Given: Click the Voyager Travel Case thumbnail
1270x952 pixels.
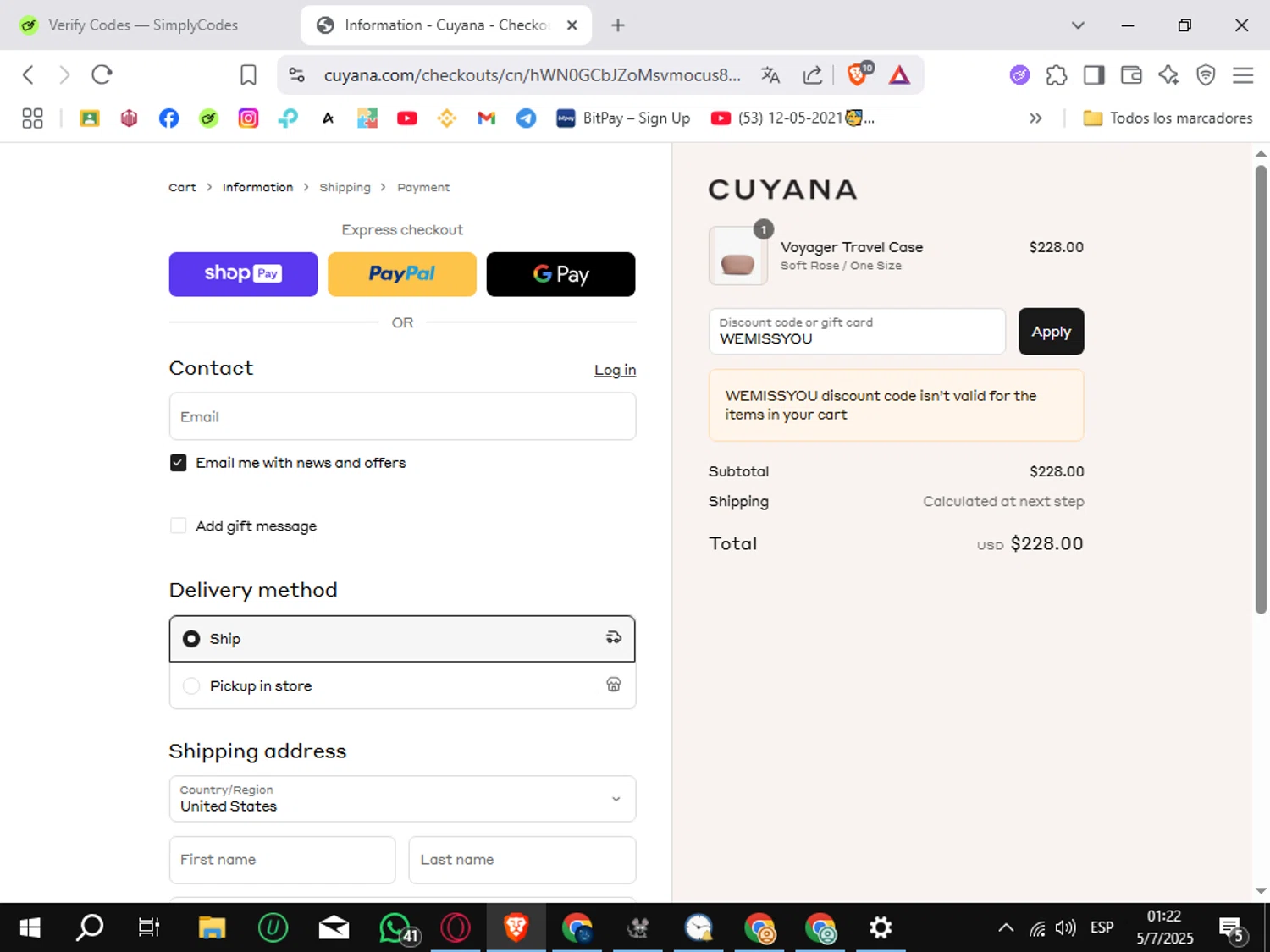Looking at the screenshot, I should (x=737, y=256).
